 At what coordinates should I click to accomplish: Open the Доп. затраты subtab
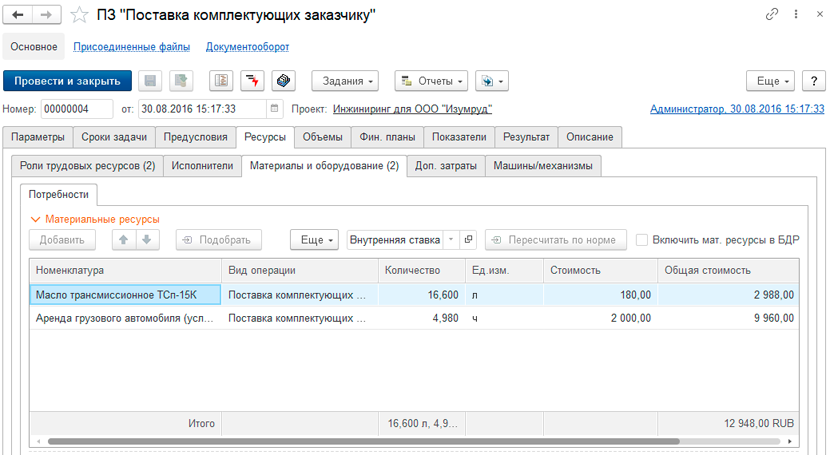(x=446, y=166)
